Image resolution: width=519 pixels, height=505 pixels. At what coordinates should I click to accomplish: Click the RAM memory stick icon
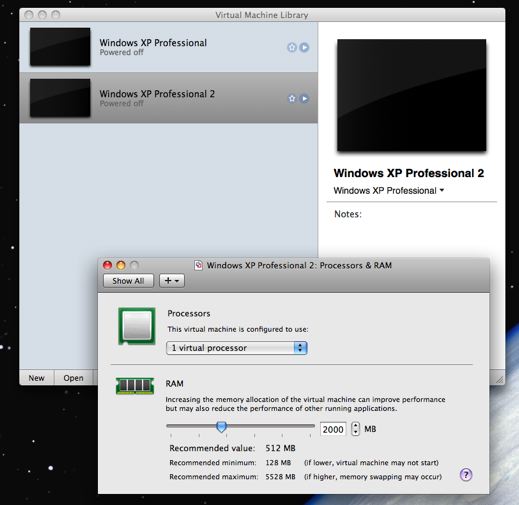tap(135, 386)
